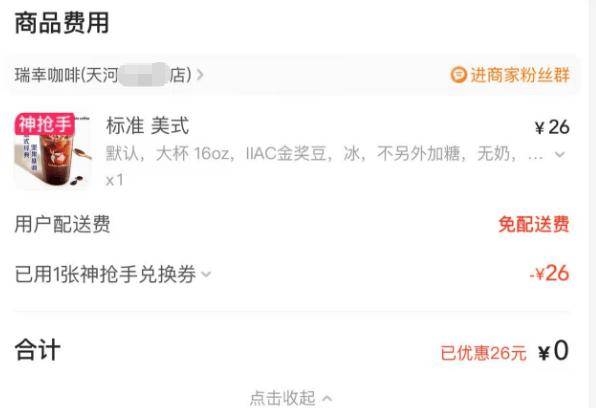The image size is (596, 408).
Task: Expand the 已用1张神抢手兑换券 coupon details
Action: (113, 274)
